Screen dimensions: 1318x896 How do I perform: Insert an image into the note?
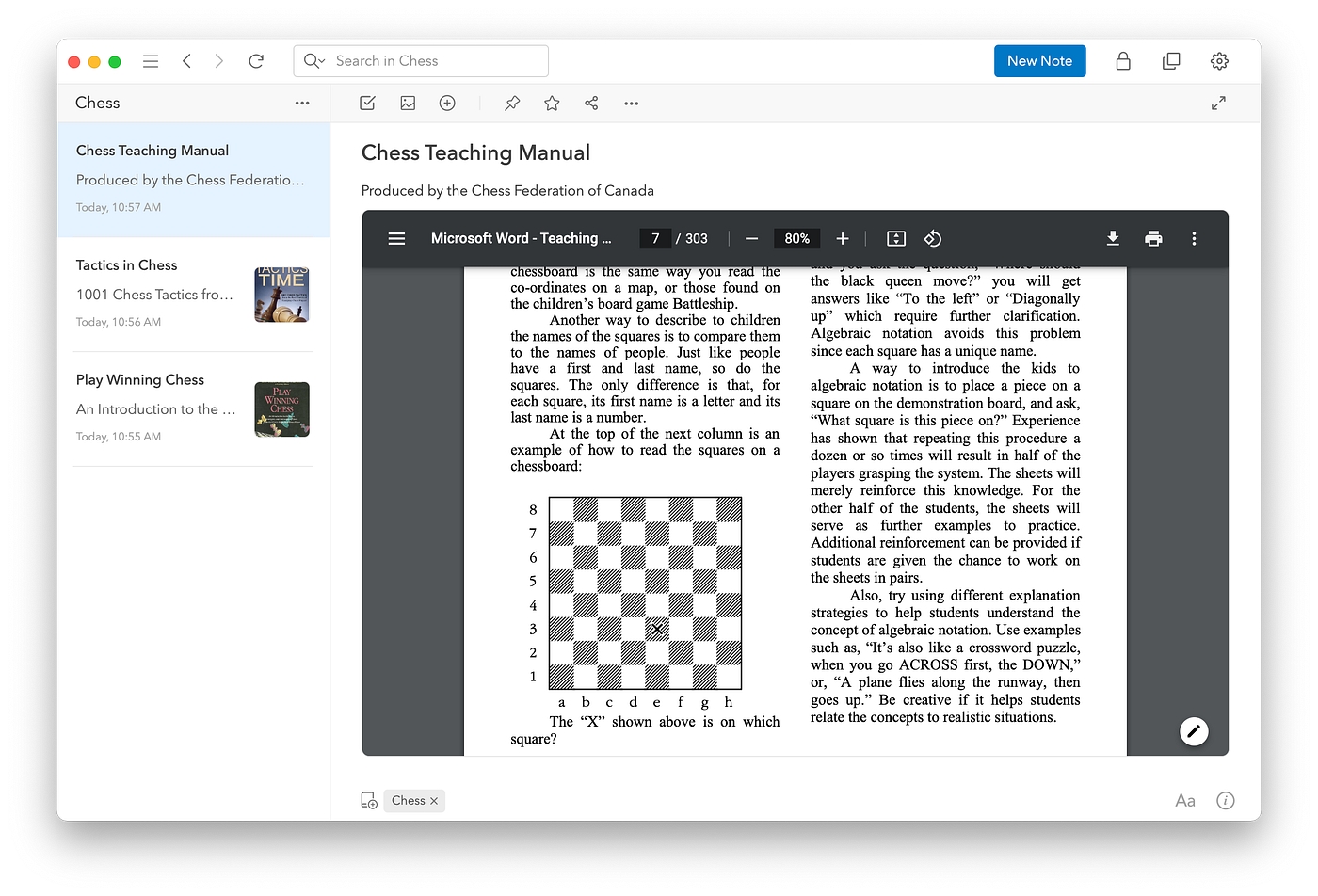[x=408, y=104]
